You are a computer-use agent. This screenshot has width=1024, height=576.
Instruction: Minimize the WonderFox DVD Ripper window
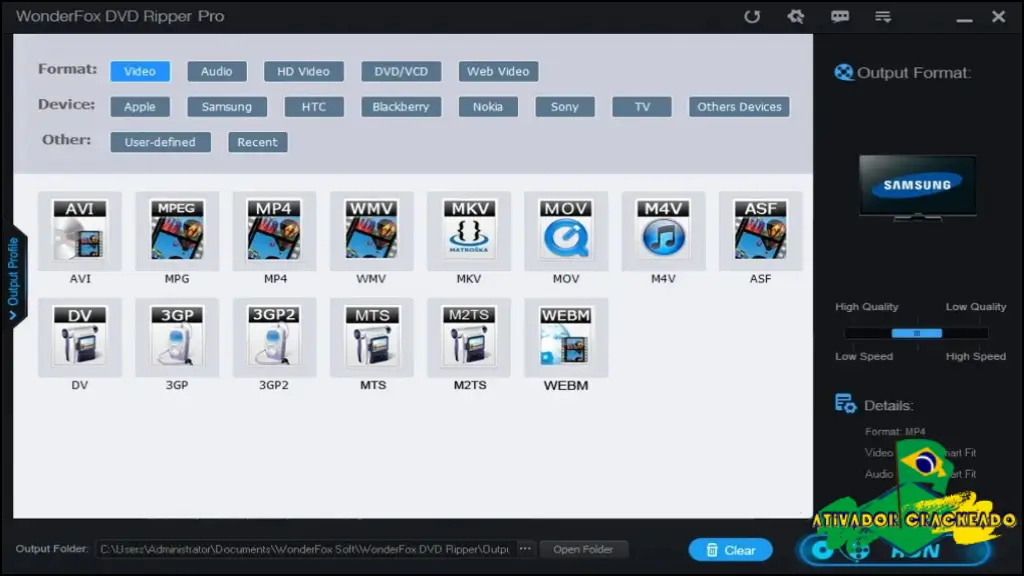[965, 18]
